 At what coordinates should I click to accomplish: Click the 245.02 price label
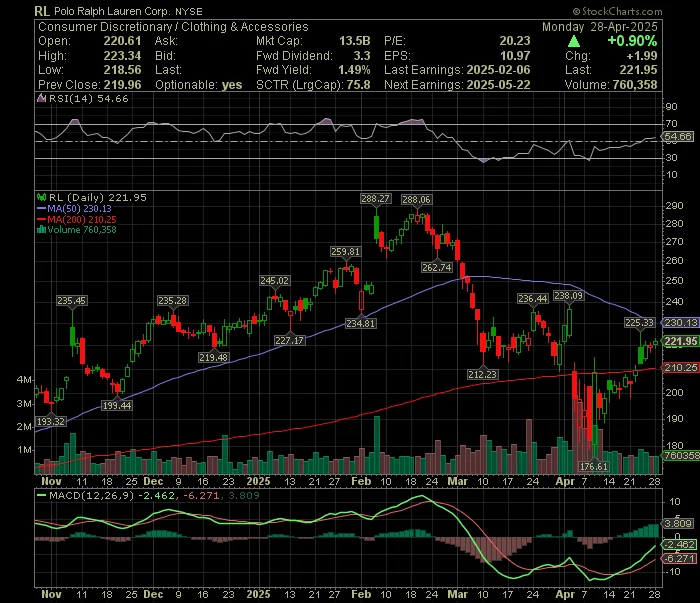point(275,281)
